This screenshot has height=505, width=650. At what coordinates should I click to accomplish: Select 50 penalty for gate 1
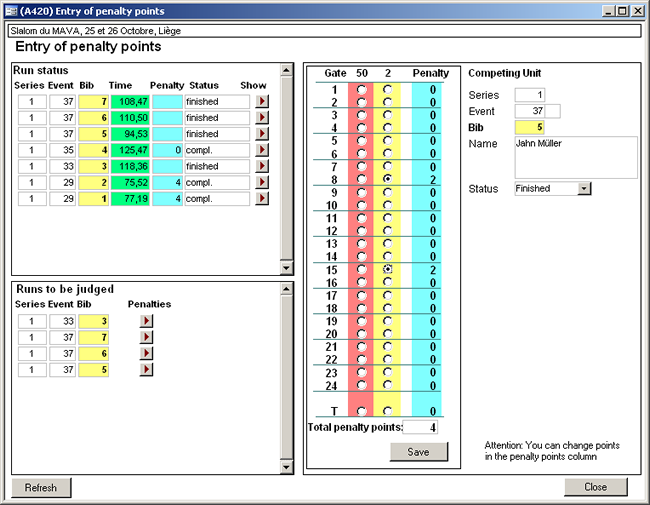pyautogui.click(x=361, y=89)
